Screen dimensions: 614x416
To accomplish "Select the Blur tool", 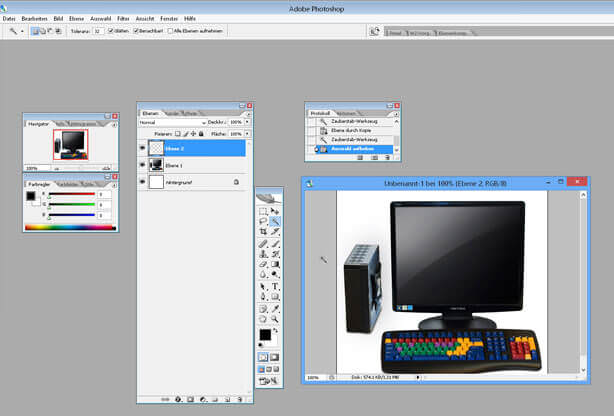I will [263, 275].
